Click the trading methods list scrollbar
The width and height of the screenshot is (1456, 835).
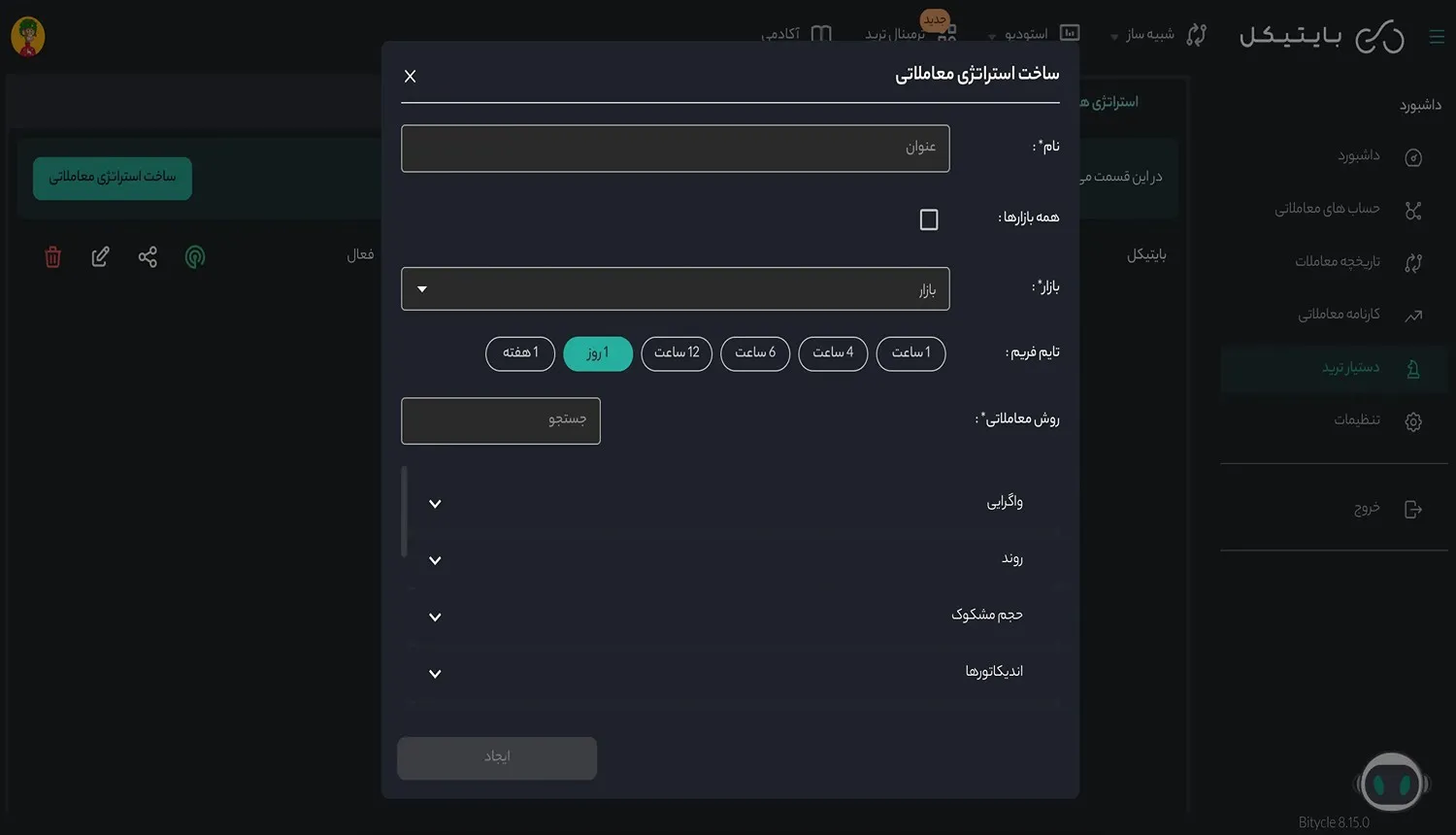click(x=404, y=512)
